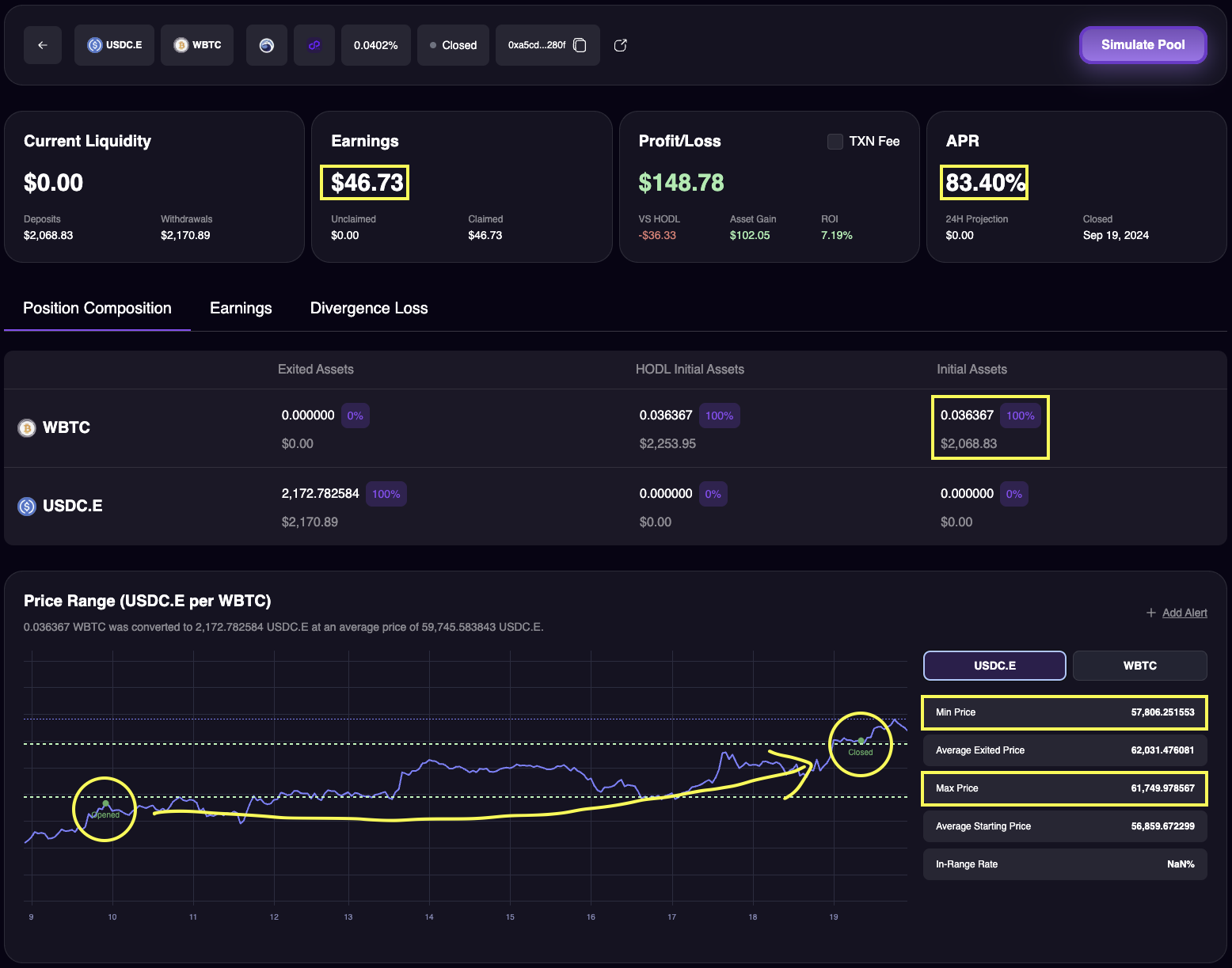Enable the TXN Fee checkbox
Image resolution: width=1232 pixels, height=968 pixels.
coord(835,142)
